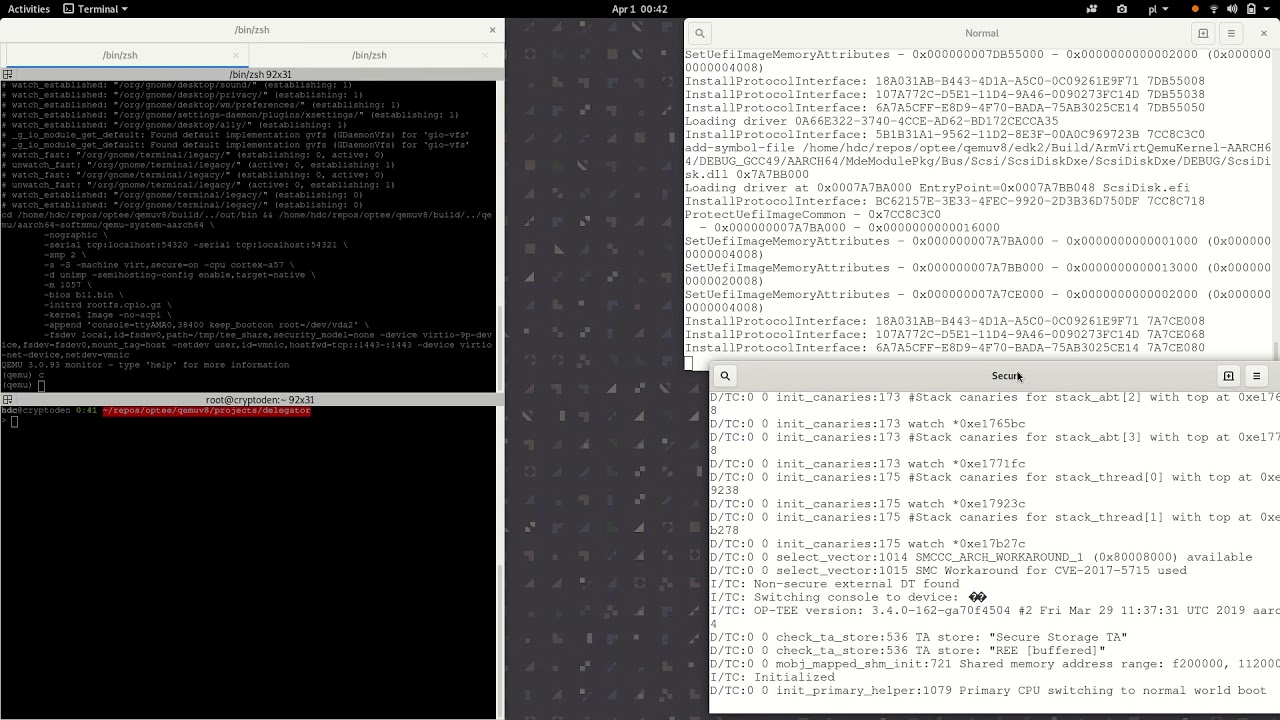The image size is (1280, 720).
Task: Add a new tab in the Secure terminal window
Action: tap(1228, 376)
